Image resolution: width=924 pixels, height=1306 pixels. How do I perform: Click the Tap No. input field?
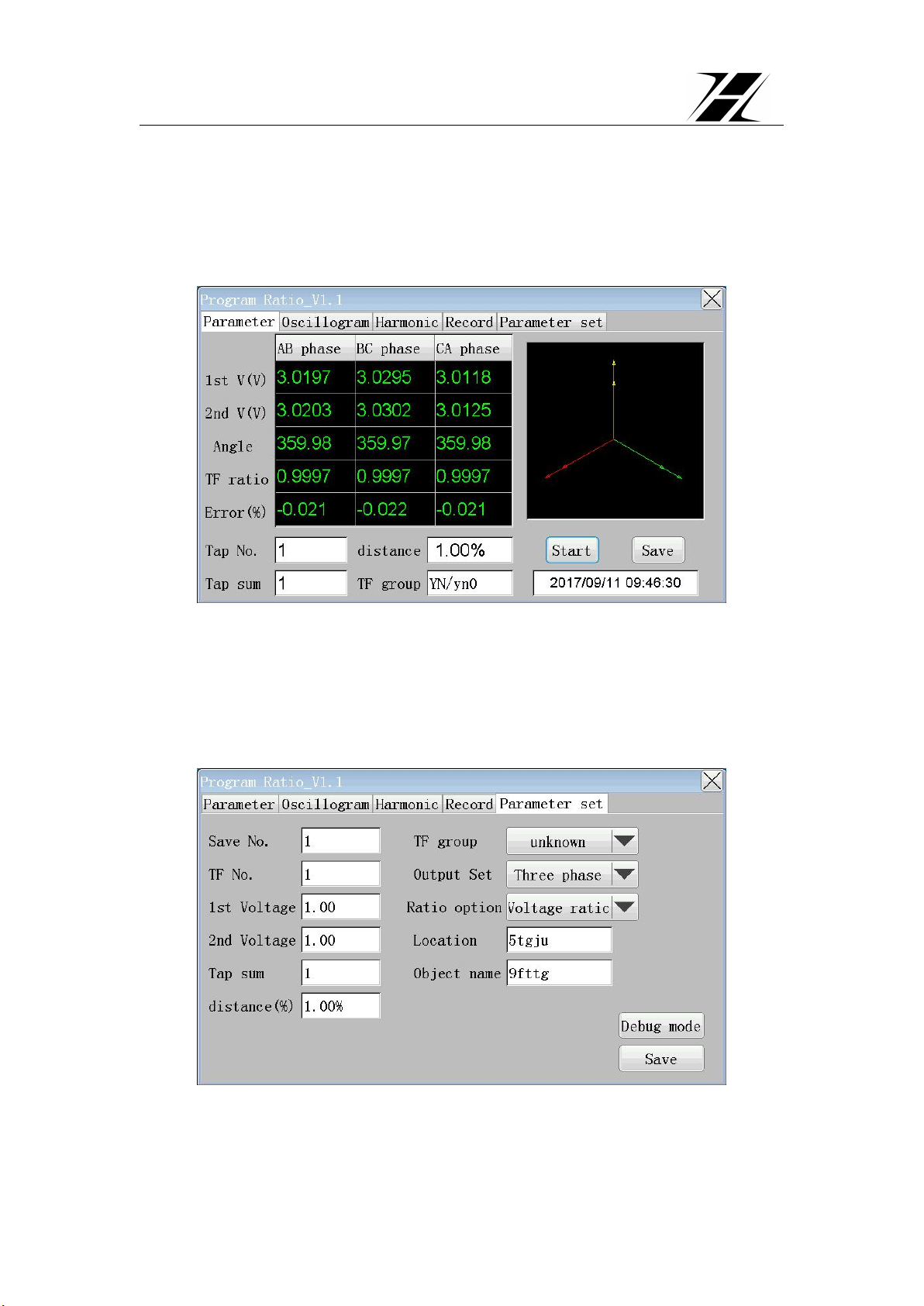click(x=311, y=550)
